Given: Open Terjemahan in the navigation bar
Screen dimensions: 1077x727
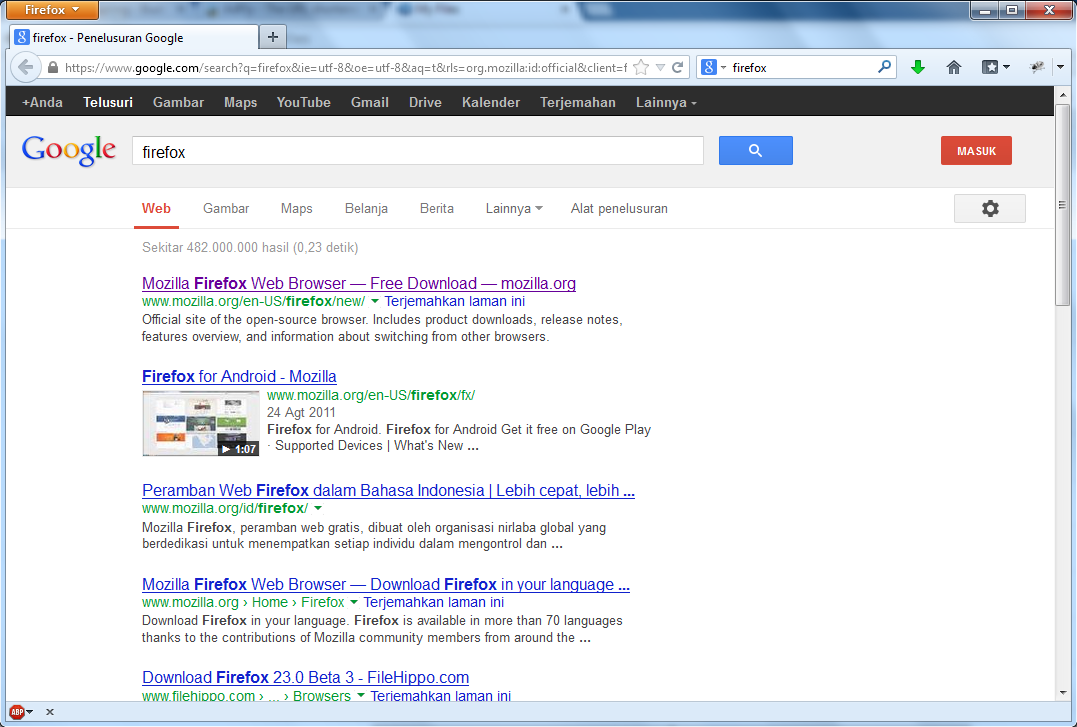Looking at the screenshot, I should click(x=578, y=102).
